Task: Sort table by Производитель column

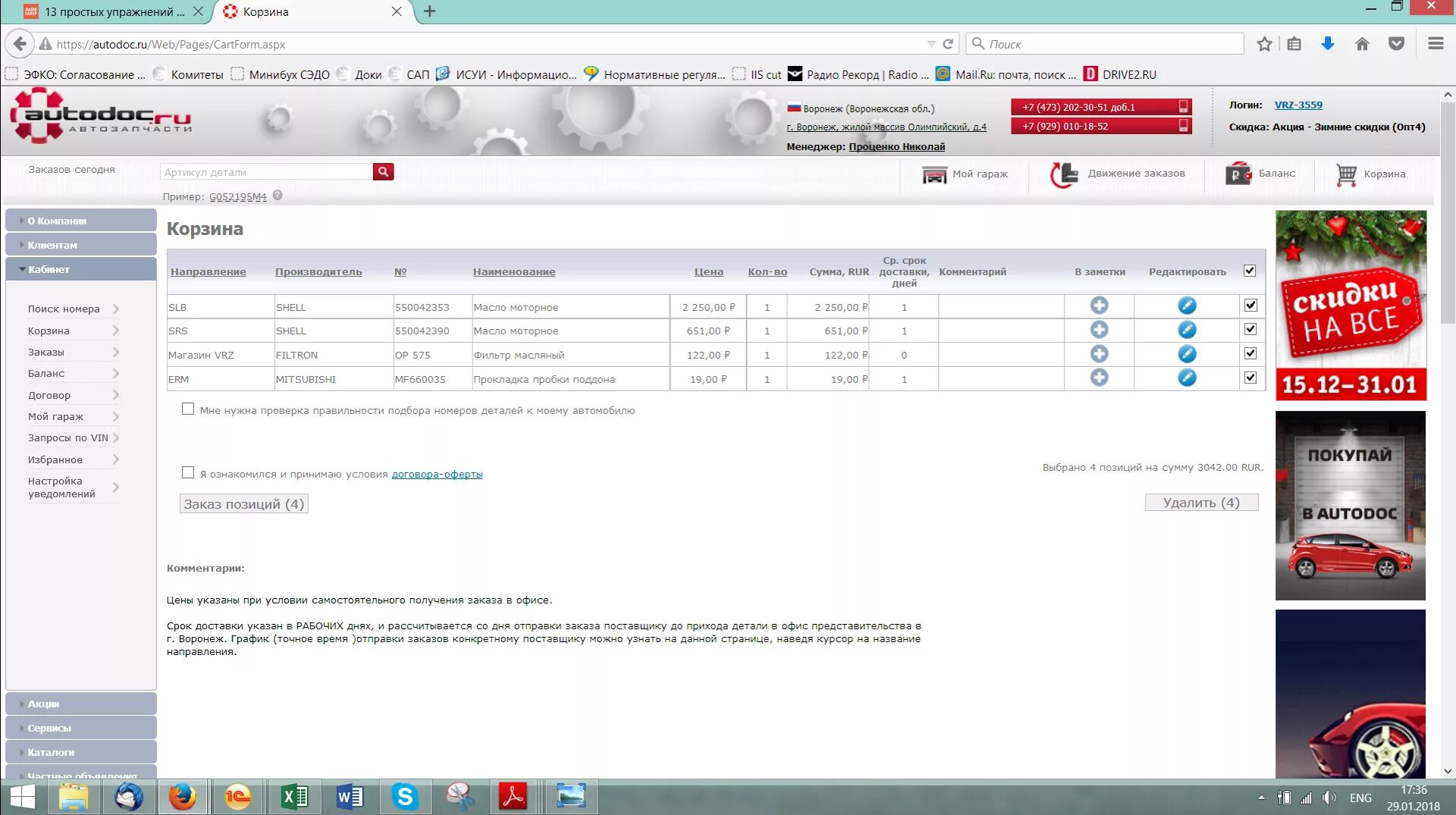Action: 318,271
